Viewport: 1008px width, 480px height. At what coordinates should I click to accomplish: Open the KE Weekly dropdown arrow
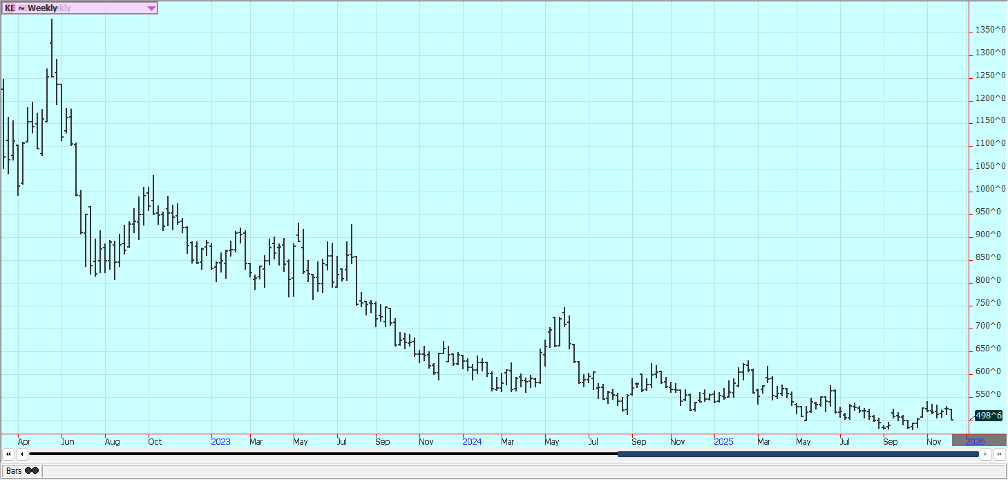(151, 8)
